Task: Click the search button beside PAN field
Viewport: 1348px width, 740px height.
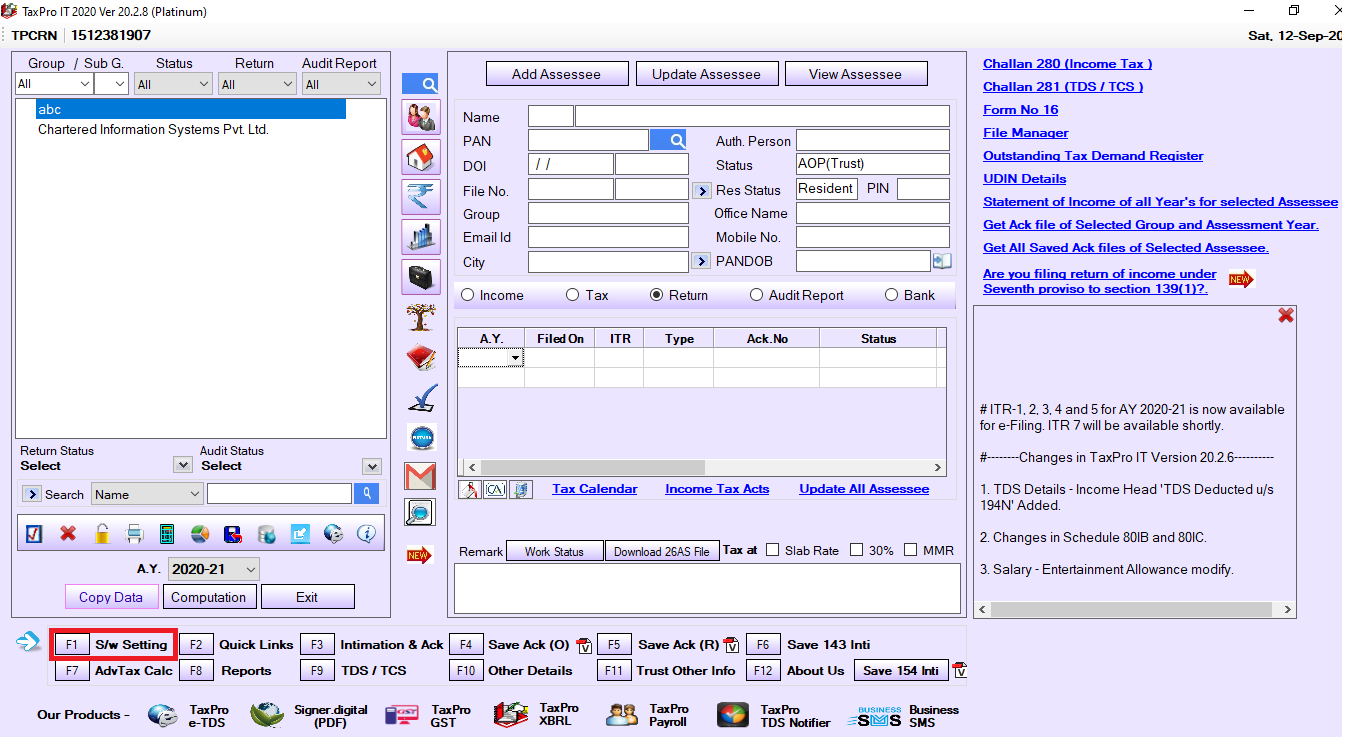Action: click(x=668, y=141)
